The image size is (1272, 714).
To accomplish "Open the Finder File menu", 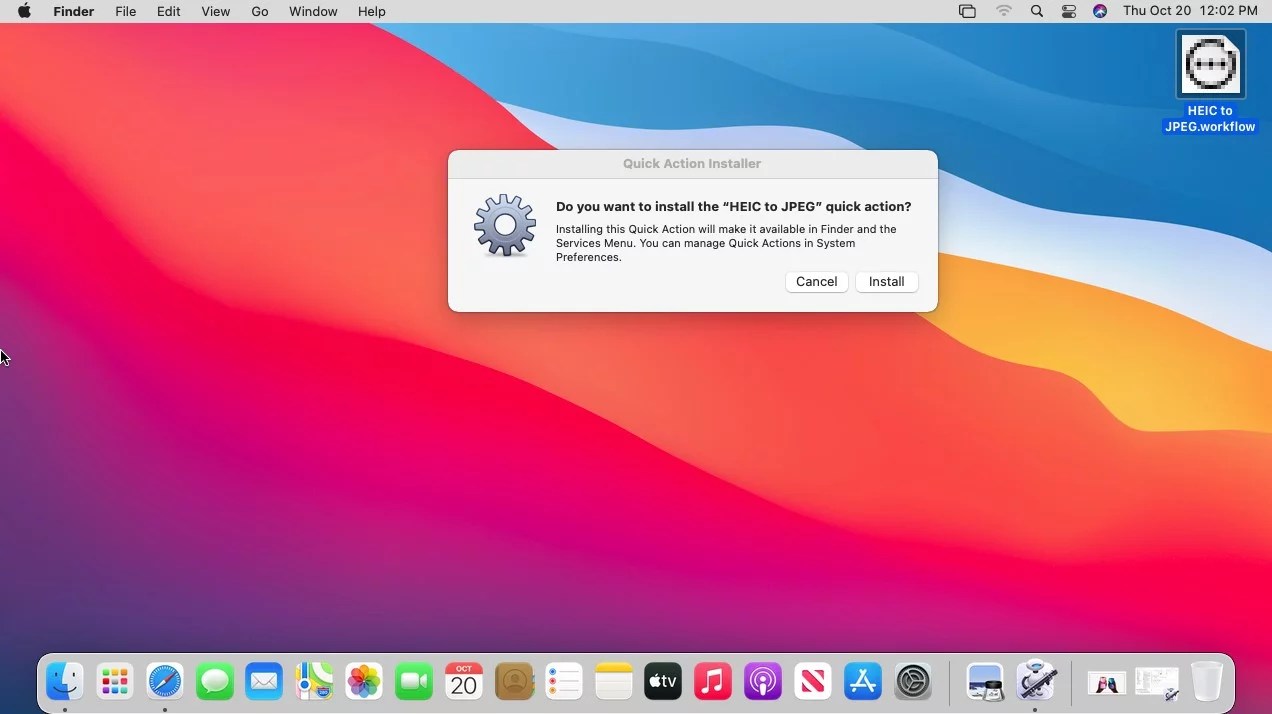I will point(125,11).
